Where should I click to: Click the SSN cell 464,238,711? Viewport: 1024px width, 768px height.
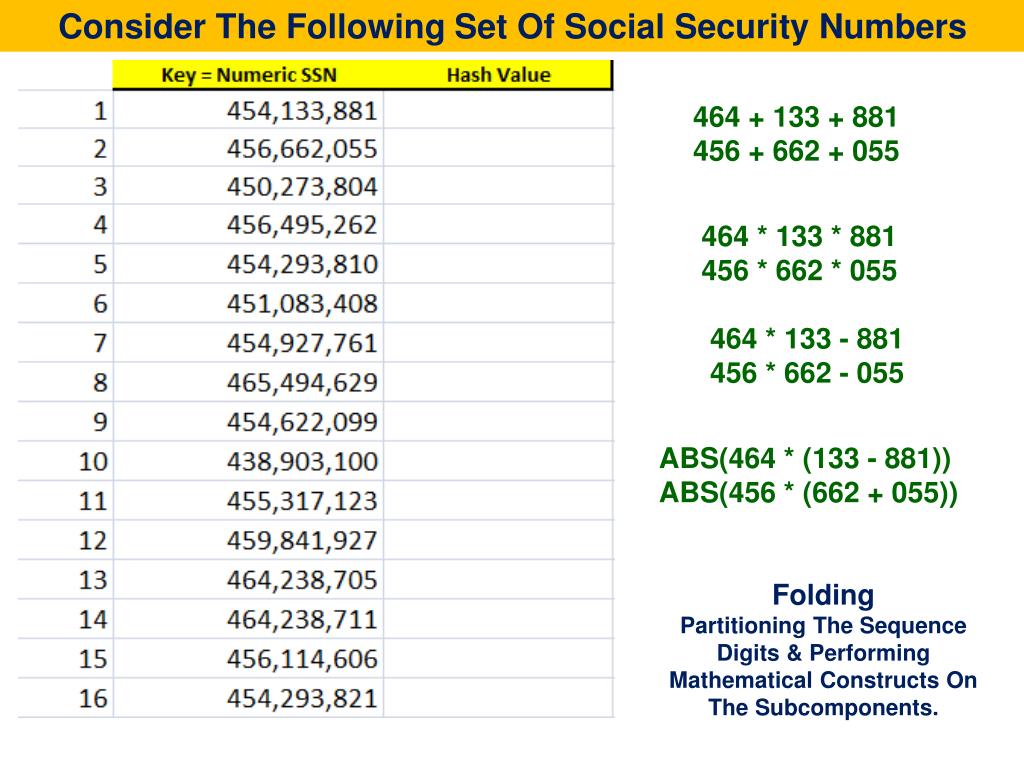click(248, 619)
